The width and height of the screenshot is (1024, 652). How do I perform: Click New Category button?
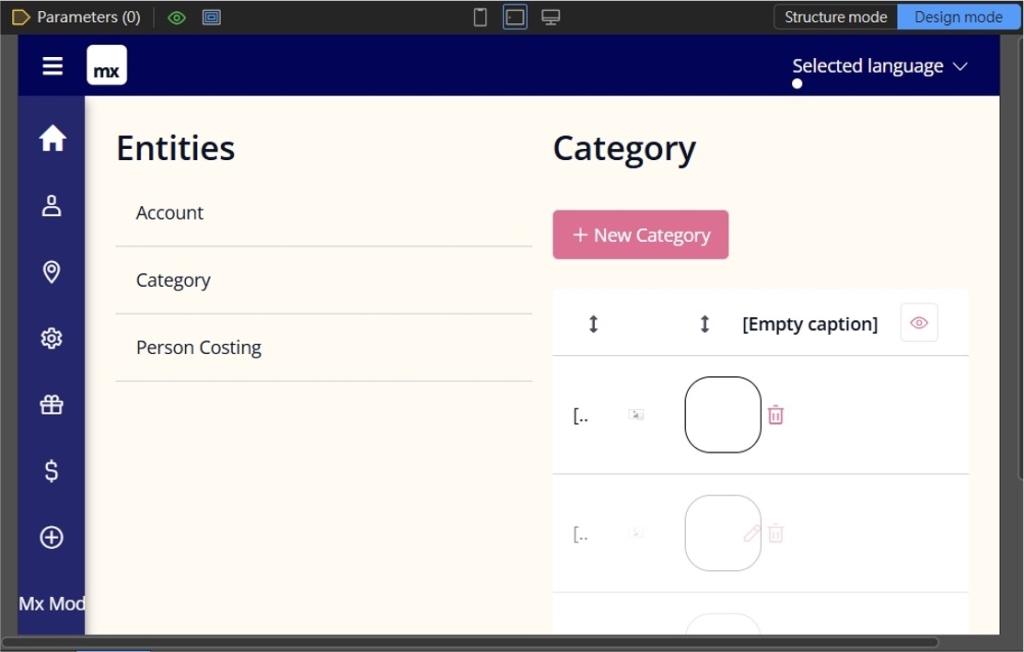pyautogui.click(x=641, y=235)
